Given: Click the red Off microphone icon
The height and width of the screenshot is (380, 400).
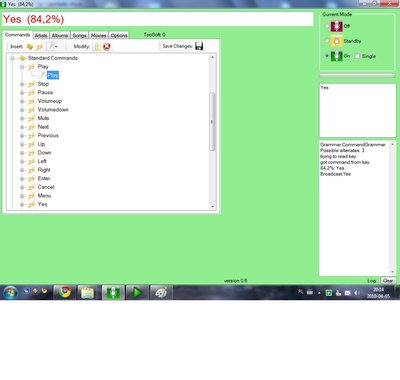Looking at the screenshot, I should pos(336,26).
